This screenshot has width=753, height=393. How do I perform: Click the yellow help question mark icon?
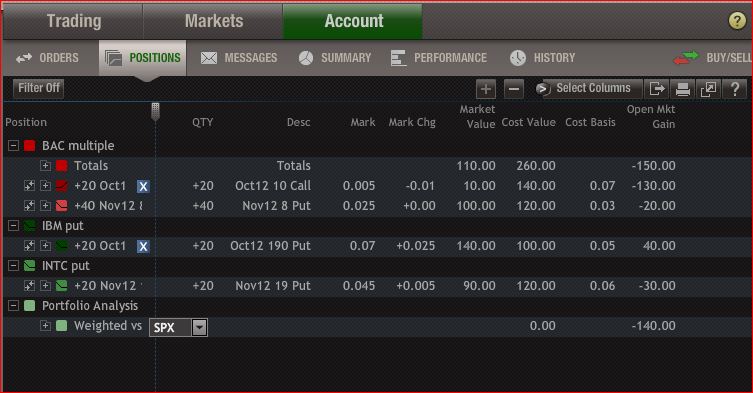point(737,21)
